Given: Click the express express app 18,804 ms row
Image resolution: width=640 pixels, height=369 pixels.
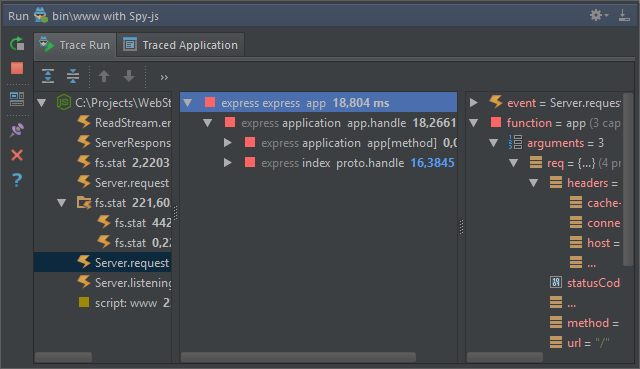Looking at the screenshot, I should click(318, 102).
